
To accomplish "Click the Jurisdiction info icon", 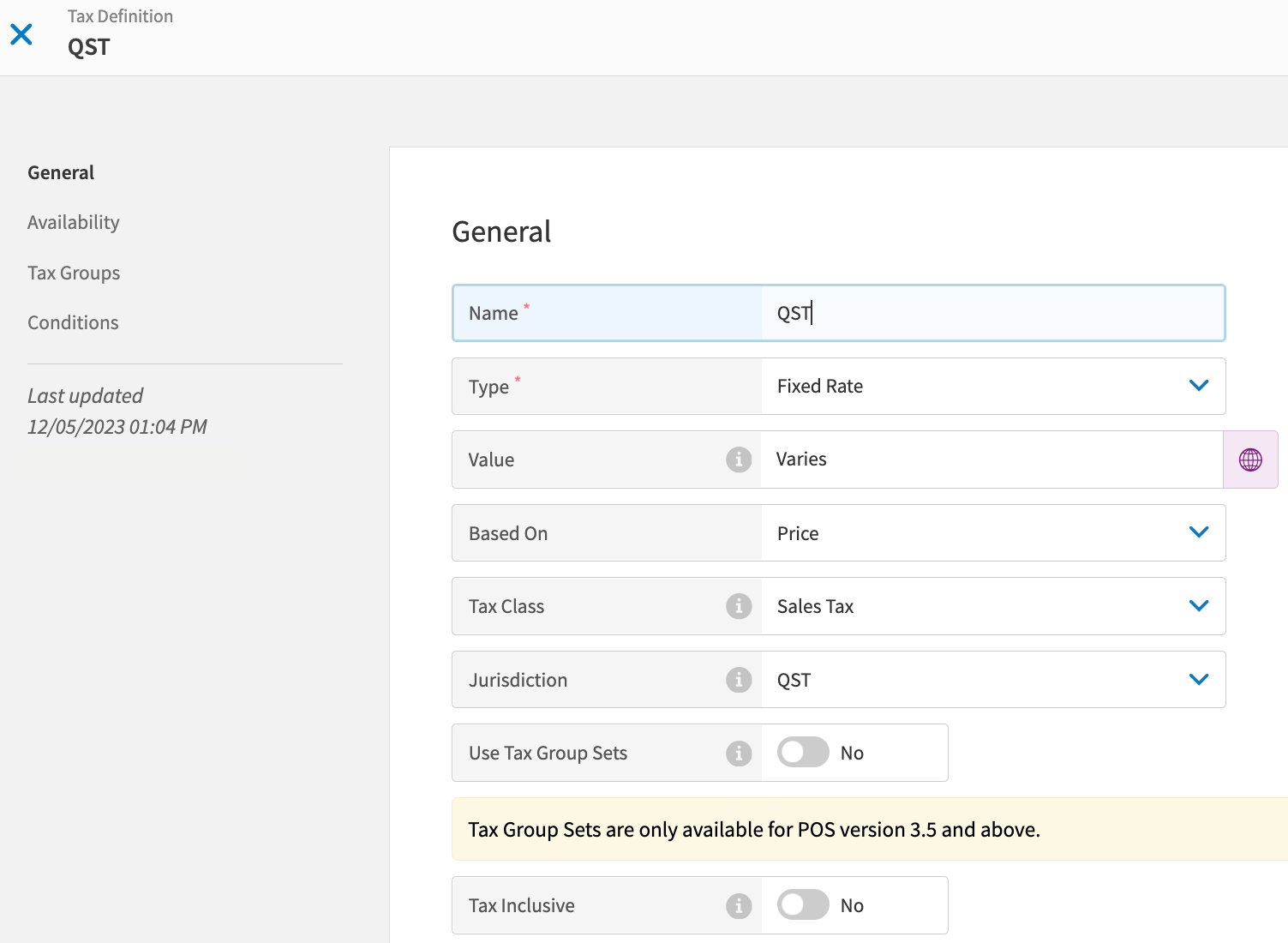I will [x=738, y=680].
